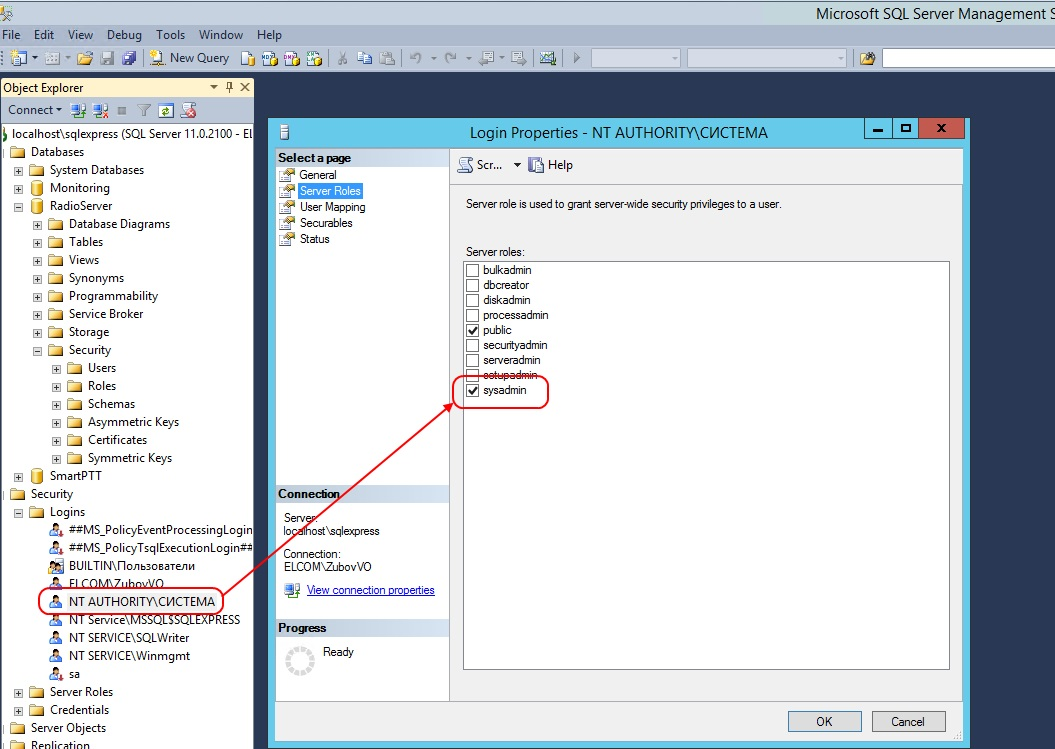This screenshot has width=1055, height=749.
Task: Click the Open File folder icon
Action: click(85, 58)
